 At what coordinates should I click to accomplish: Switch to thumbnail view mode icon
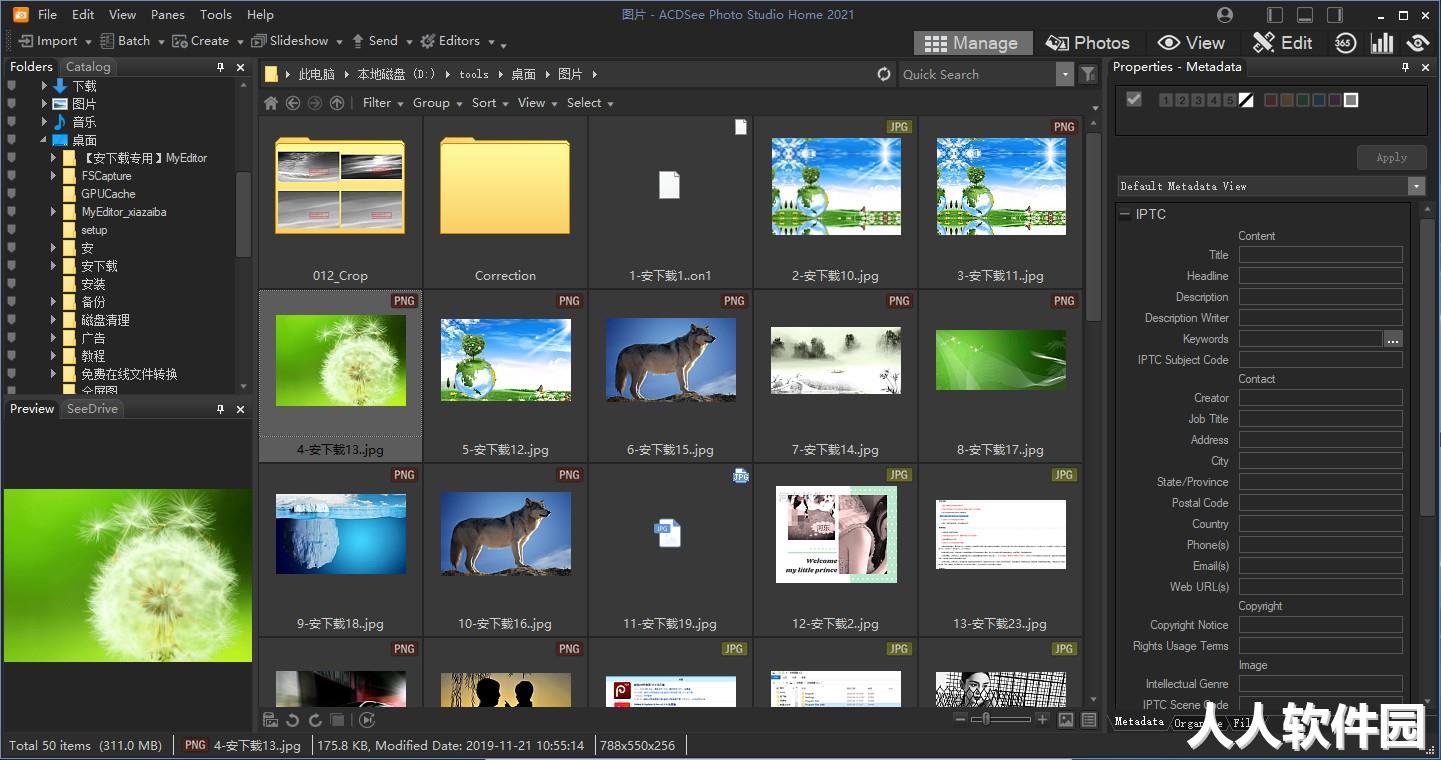tap(1066, 720)
